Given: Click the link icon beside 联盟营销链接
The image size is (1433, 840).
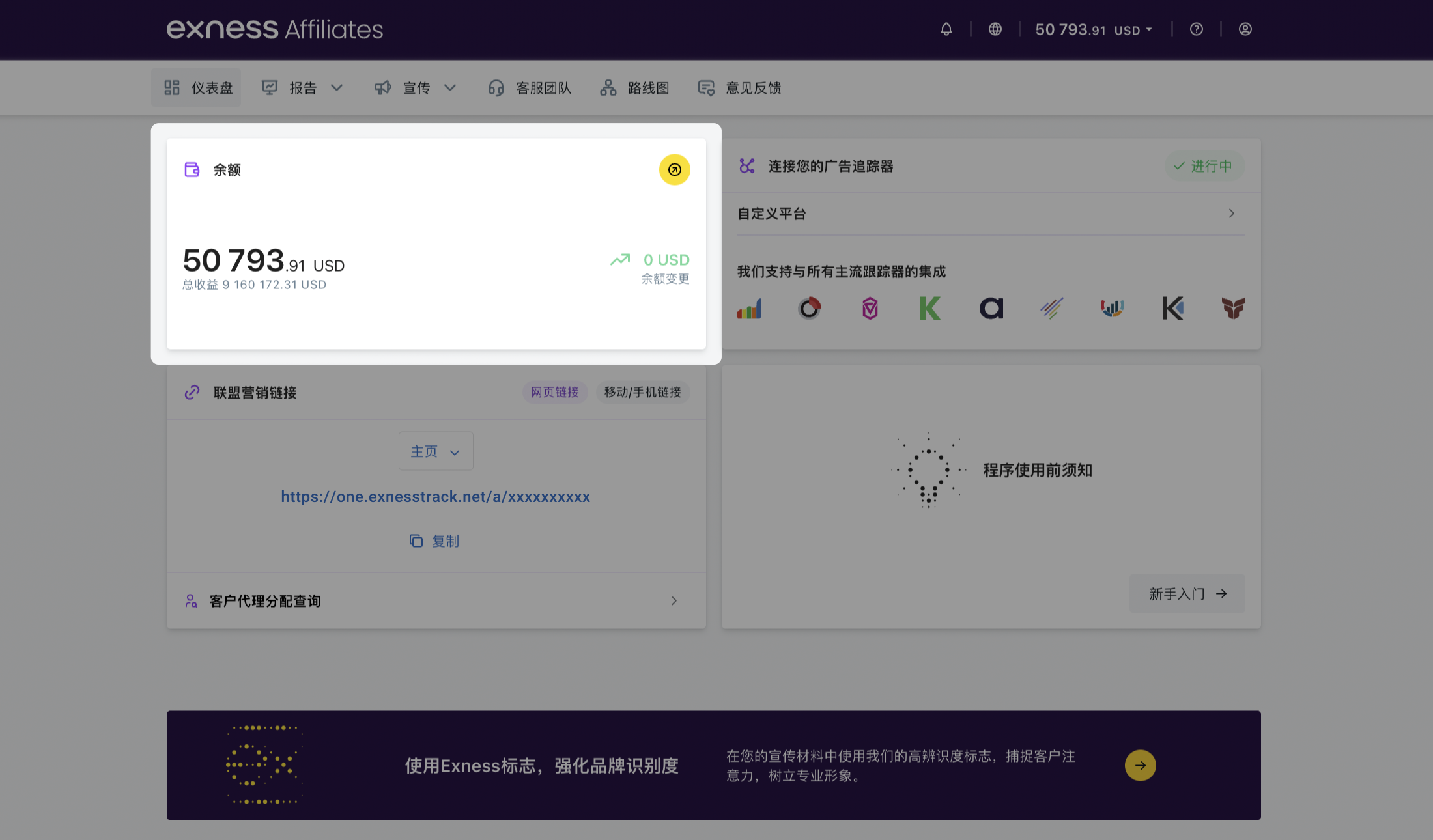Looking at the screenshot, I should point(192,393).
